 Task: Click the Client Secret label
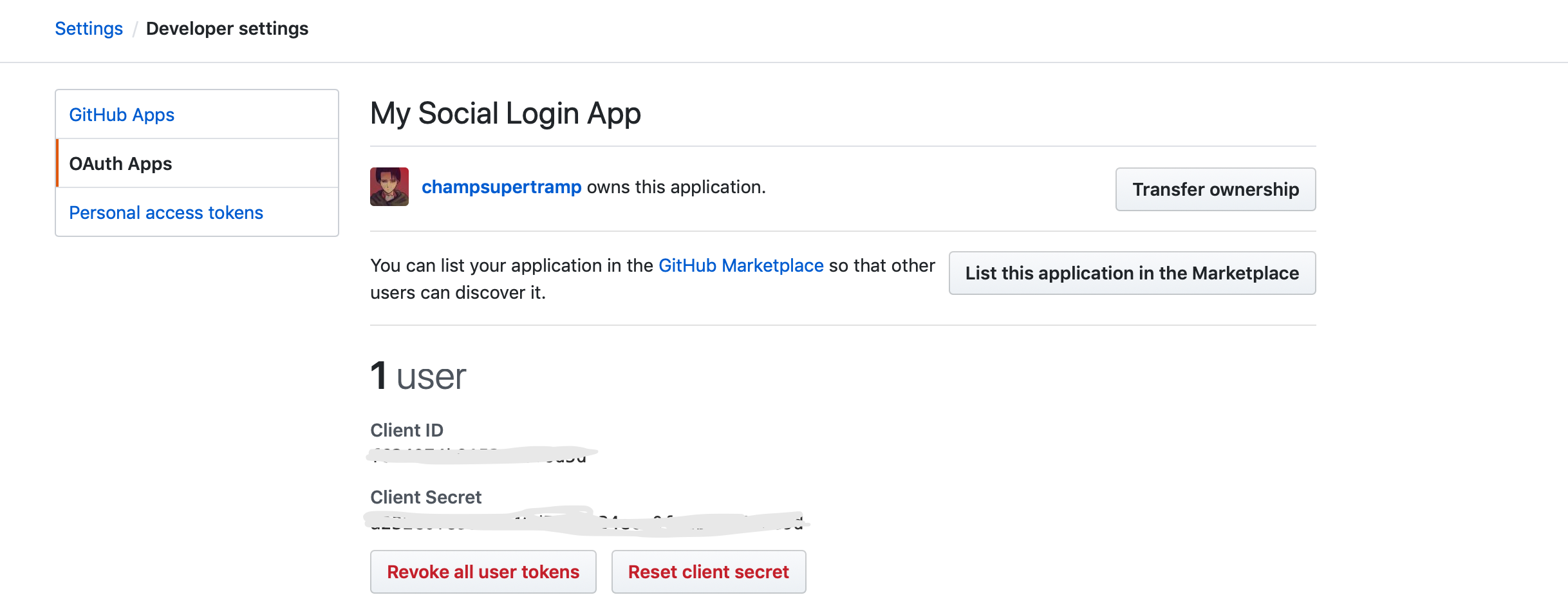[x=426, y=497]
